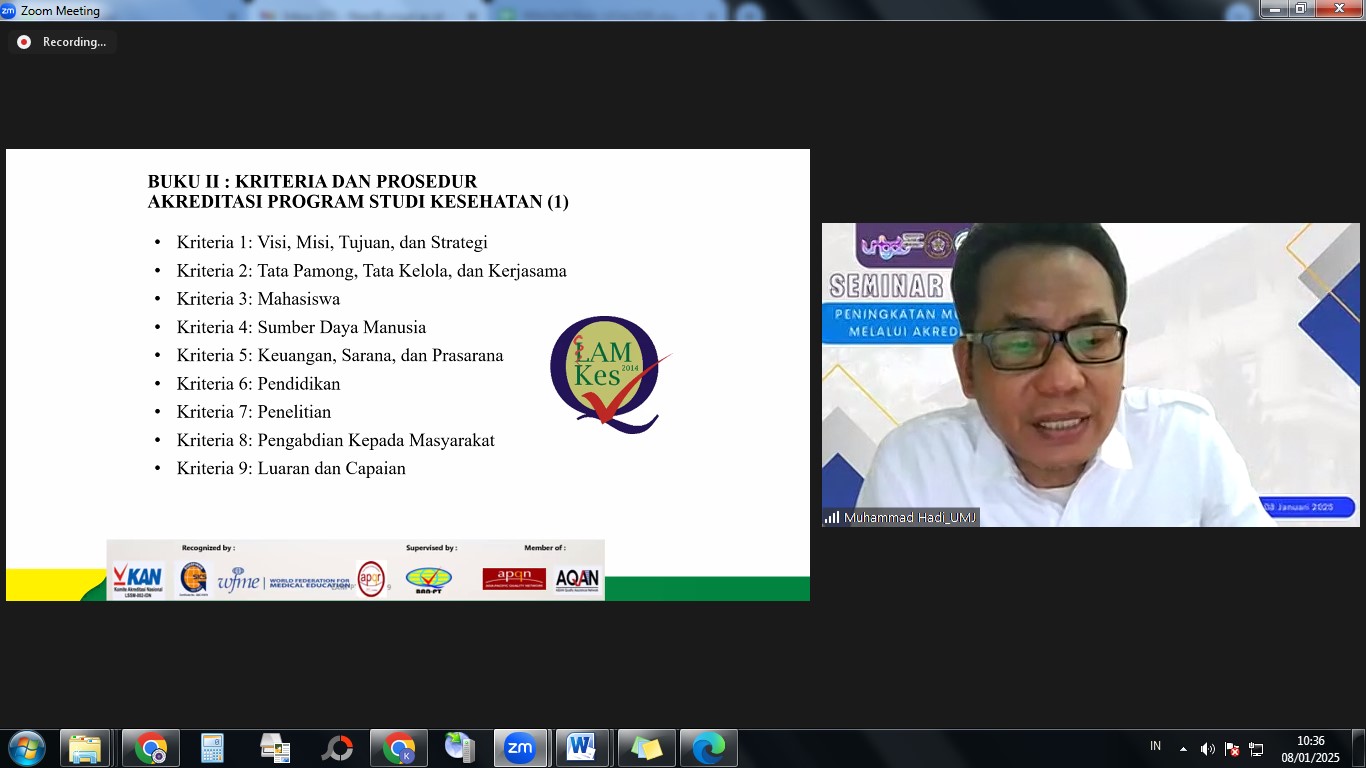Switch to Chrome with K profile badge
1366x768 pixels.
coord(399,748)
